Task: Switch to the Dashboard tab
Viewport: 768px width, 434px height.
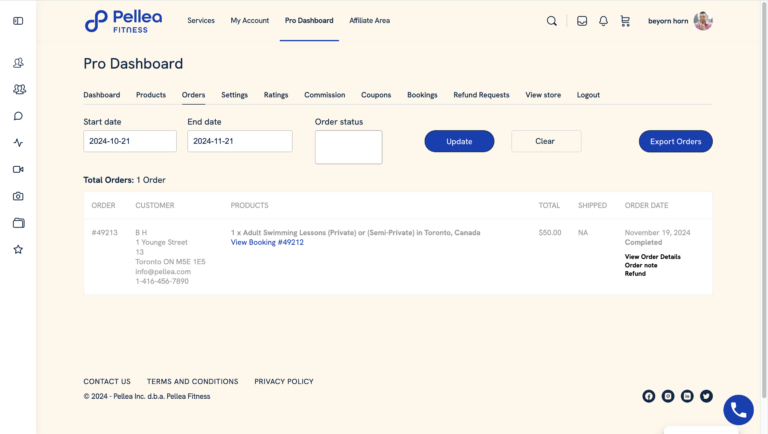Action: (101, 95)
